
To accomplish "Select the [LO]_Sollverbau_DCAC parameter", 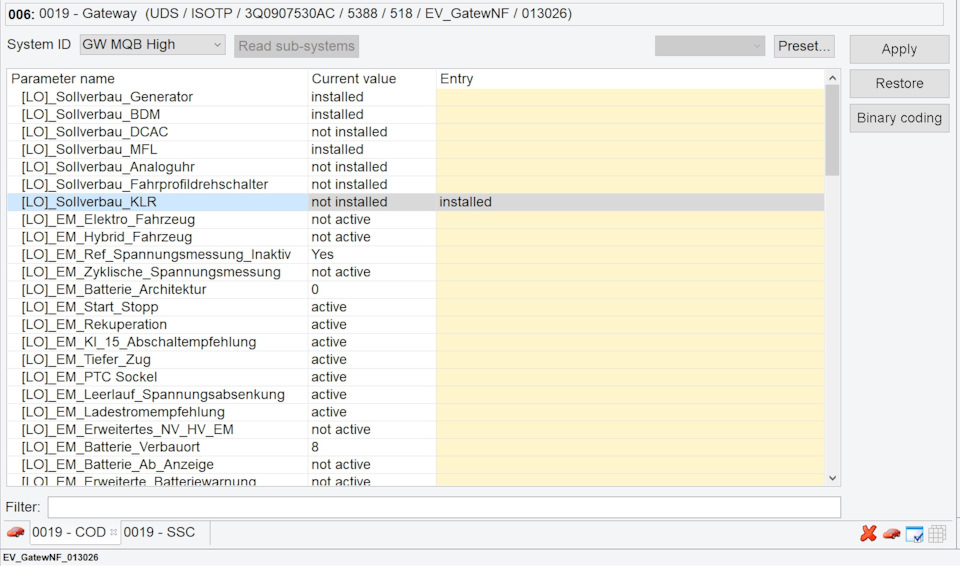I will 95,132.
